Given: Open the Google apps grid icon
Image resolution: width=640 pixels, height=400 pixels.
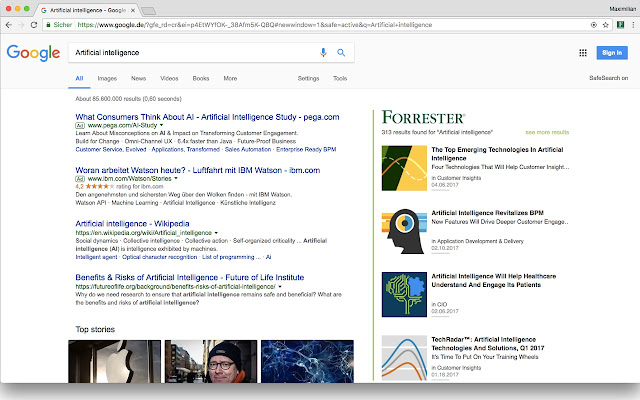Looking at the screenshot, I should tap(583, 53).
